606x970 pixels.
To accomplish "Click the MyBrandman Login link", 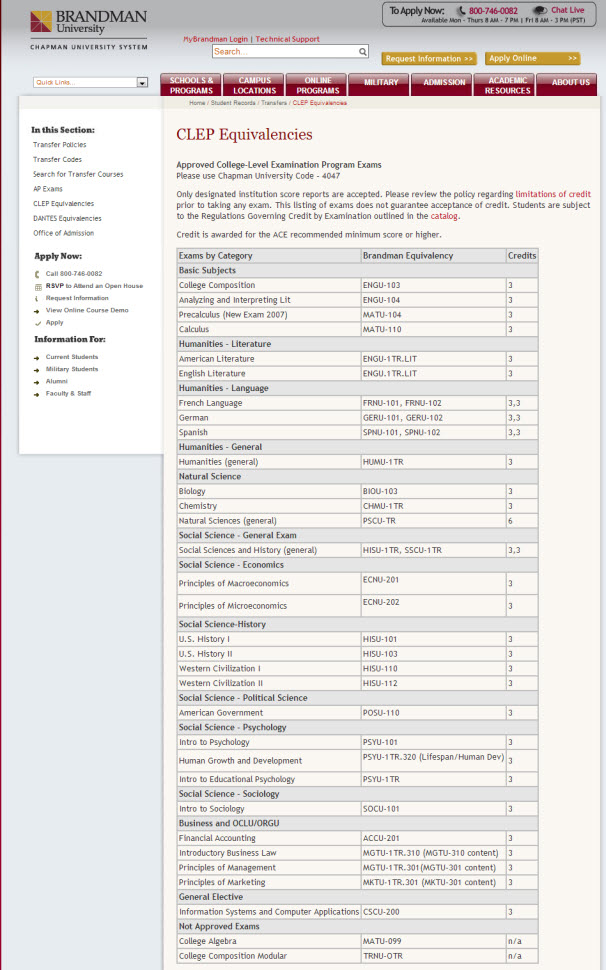I will click(215, 39).
